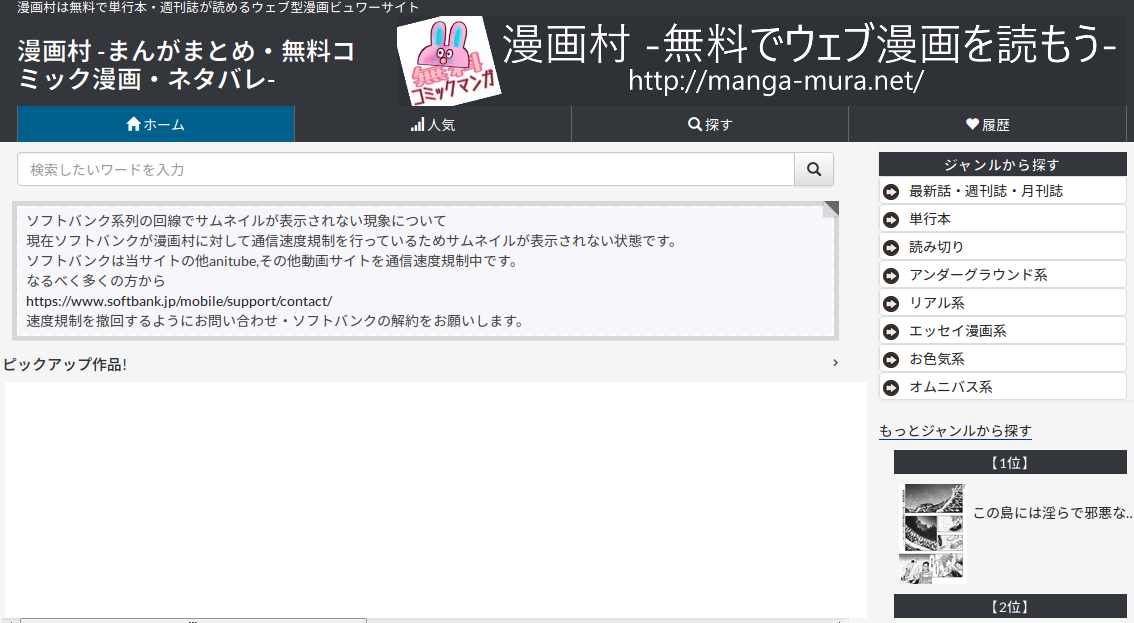Click the folded corner of notice box

pyautogui.click(x=831, y=209)
